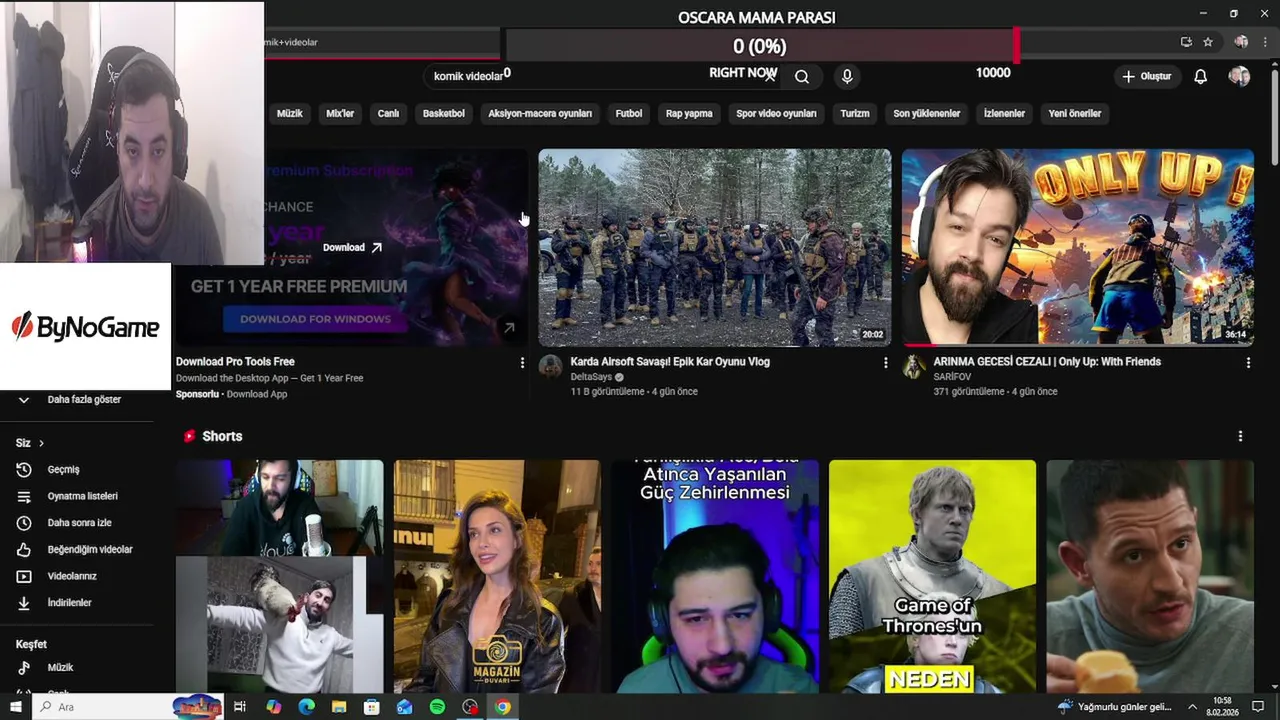Open the Outlook mail taskbar icon
1280x720 pixels.
tap(404, 707)
